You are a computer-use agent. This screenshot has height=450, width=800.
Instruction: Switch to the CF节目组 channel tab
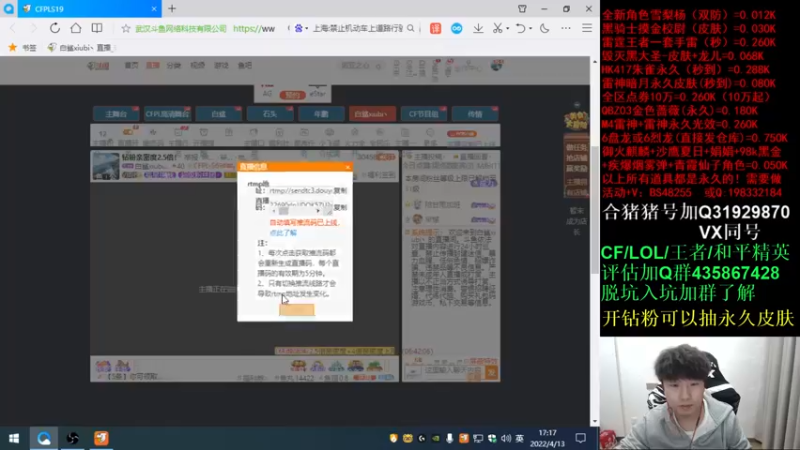pyautogui.click(x=423, y=114)
